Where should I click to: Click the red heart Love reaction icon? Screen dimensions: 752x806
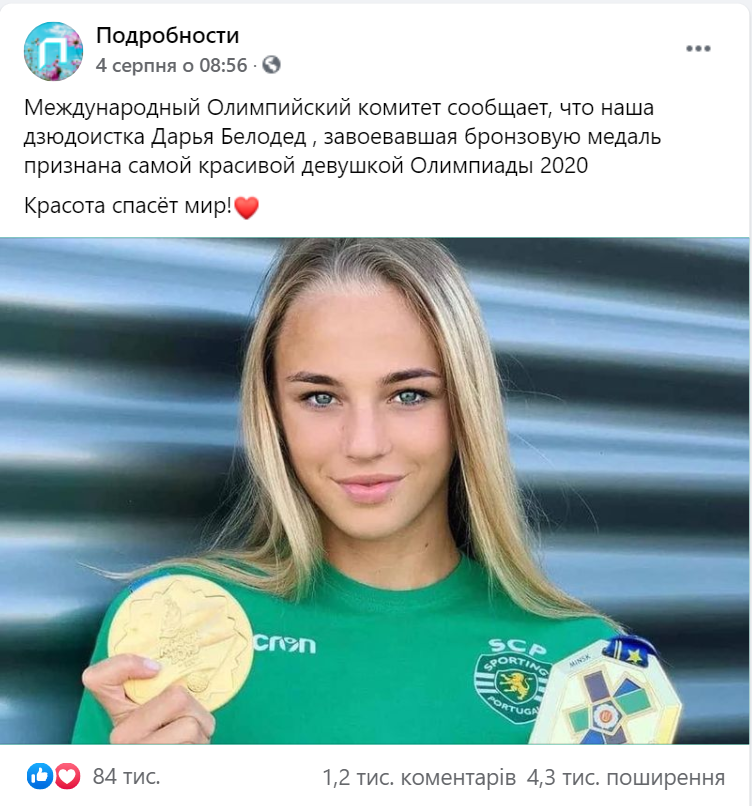pyautogui.click(x=67, y=776)
